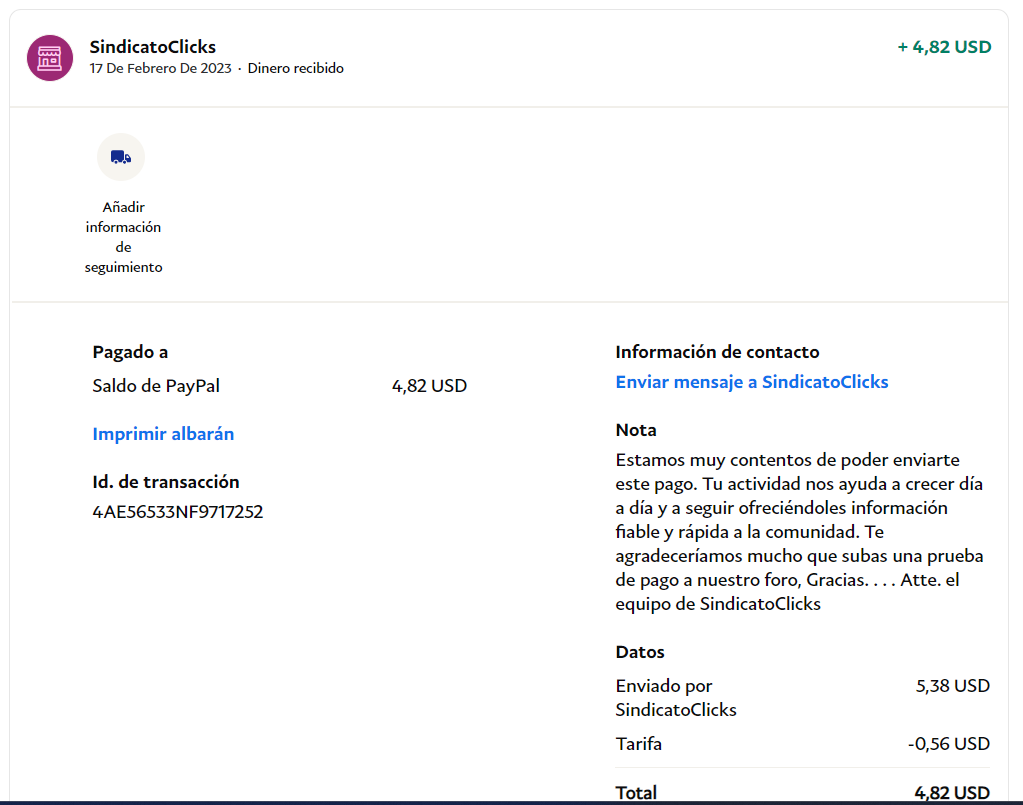The height and width of the screenshot is (805, 1023).
Task: Click the 4,82 USD beside Saldo de PayPal
Action: 429,386
